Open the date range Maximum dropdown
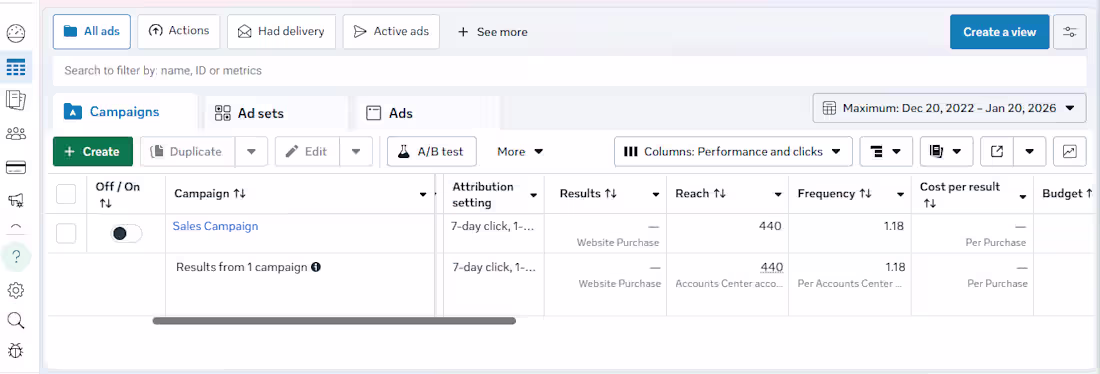Screen dimensions: 1100x374 [x=949, y=108]
